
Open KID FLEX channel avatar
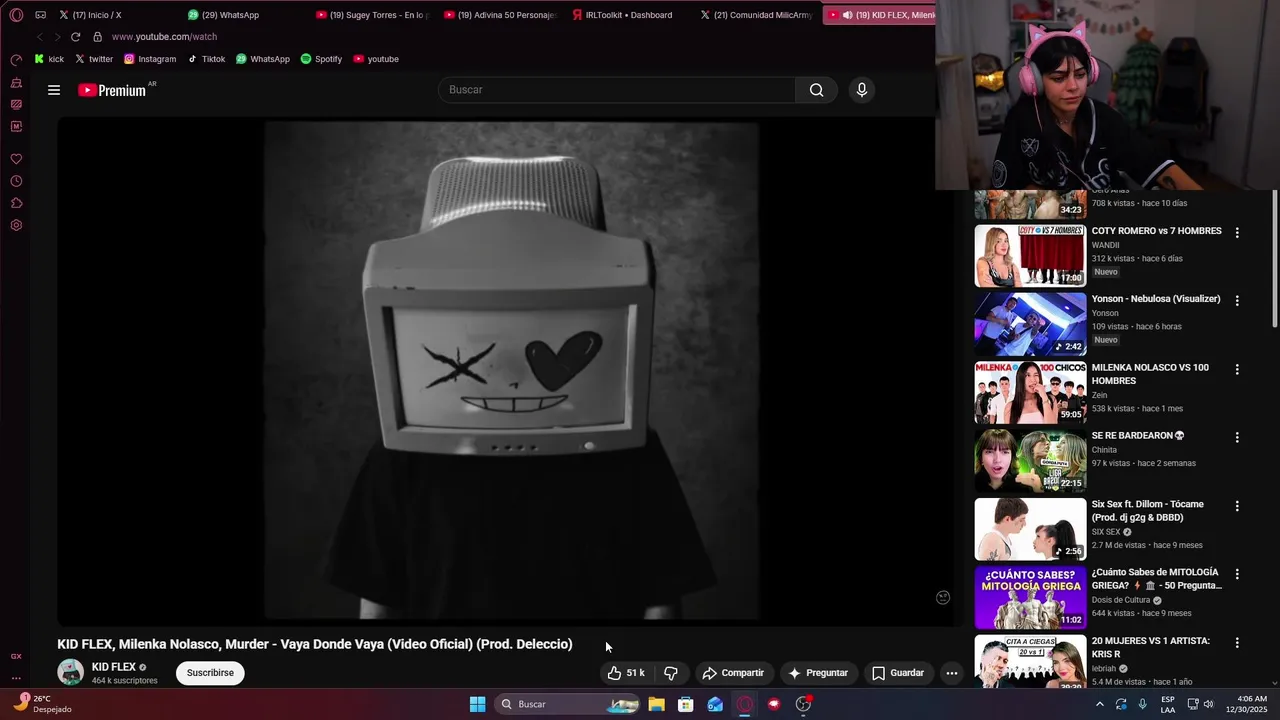coord(71,672)
